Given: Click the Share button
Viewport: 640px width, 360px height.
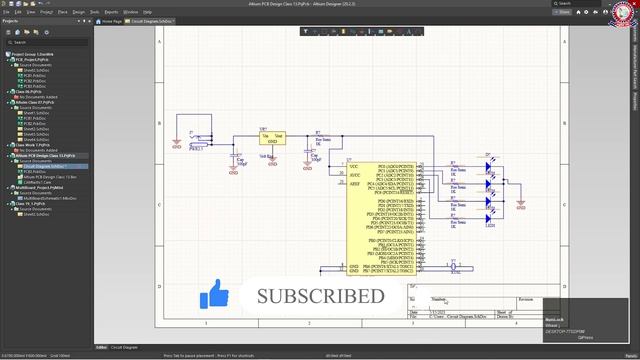Looking at the screenshot, I should click(562, 12).
